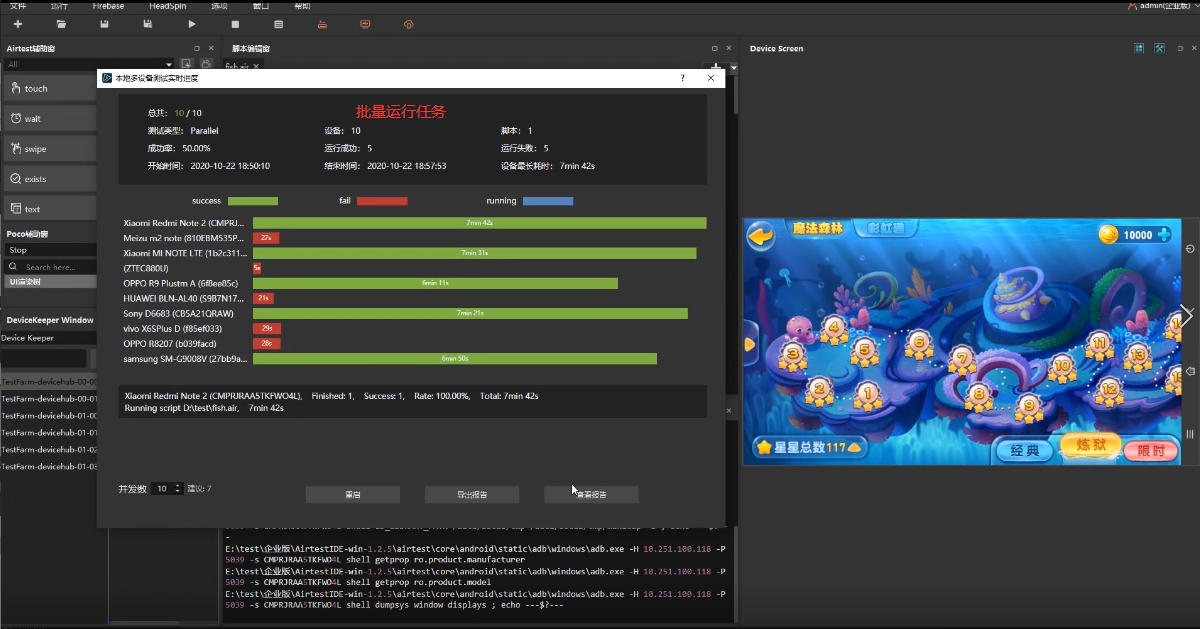Tap the rainbow bridge tab in the game

(885, 229)
